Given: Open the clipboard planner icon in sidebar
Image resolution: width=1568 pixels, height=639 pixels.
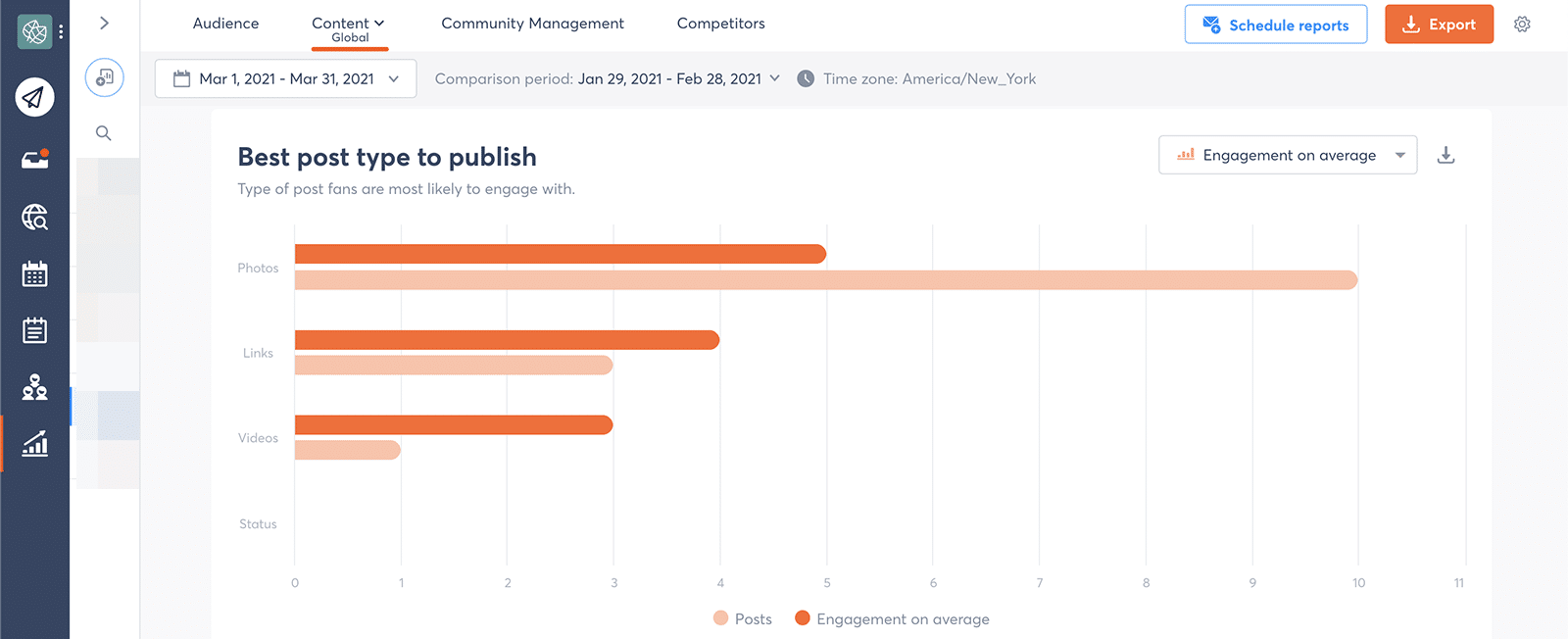Looking at the screenshot, I should pos(35,330).
